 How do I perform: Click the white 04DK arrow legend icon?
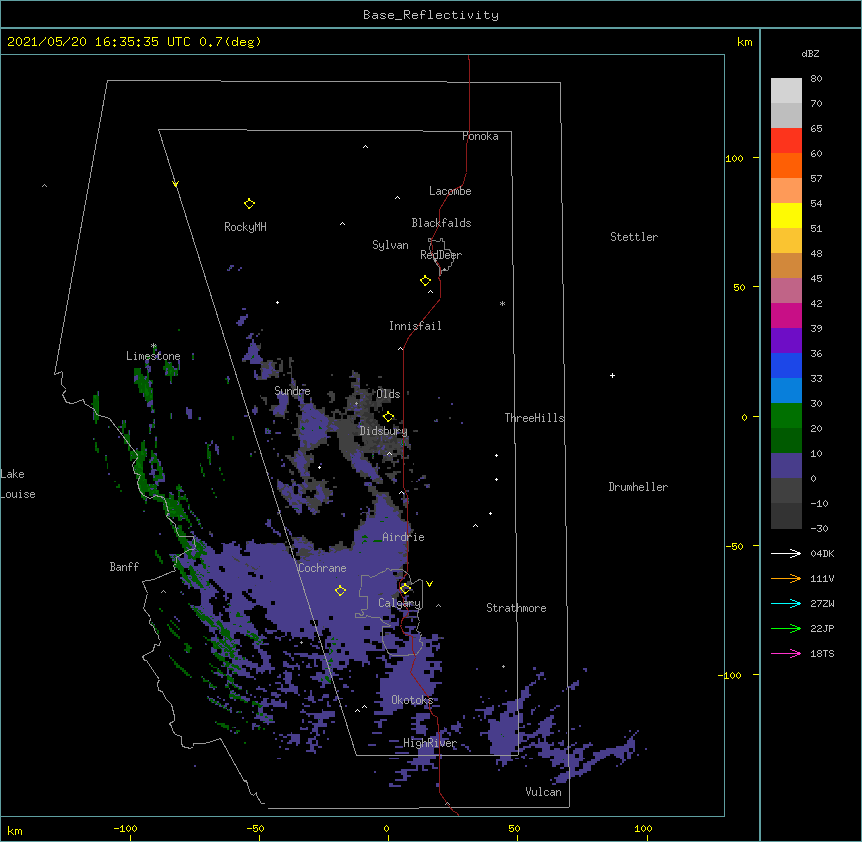[786, 553]
